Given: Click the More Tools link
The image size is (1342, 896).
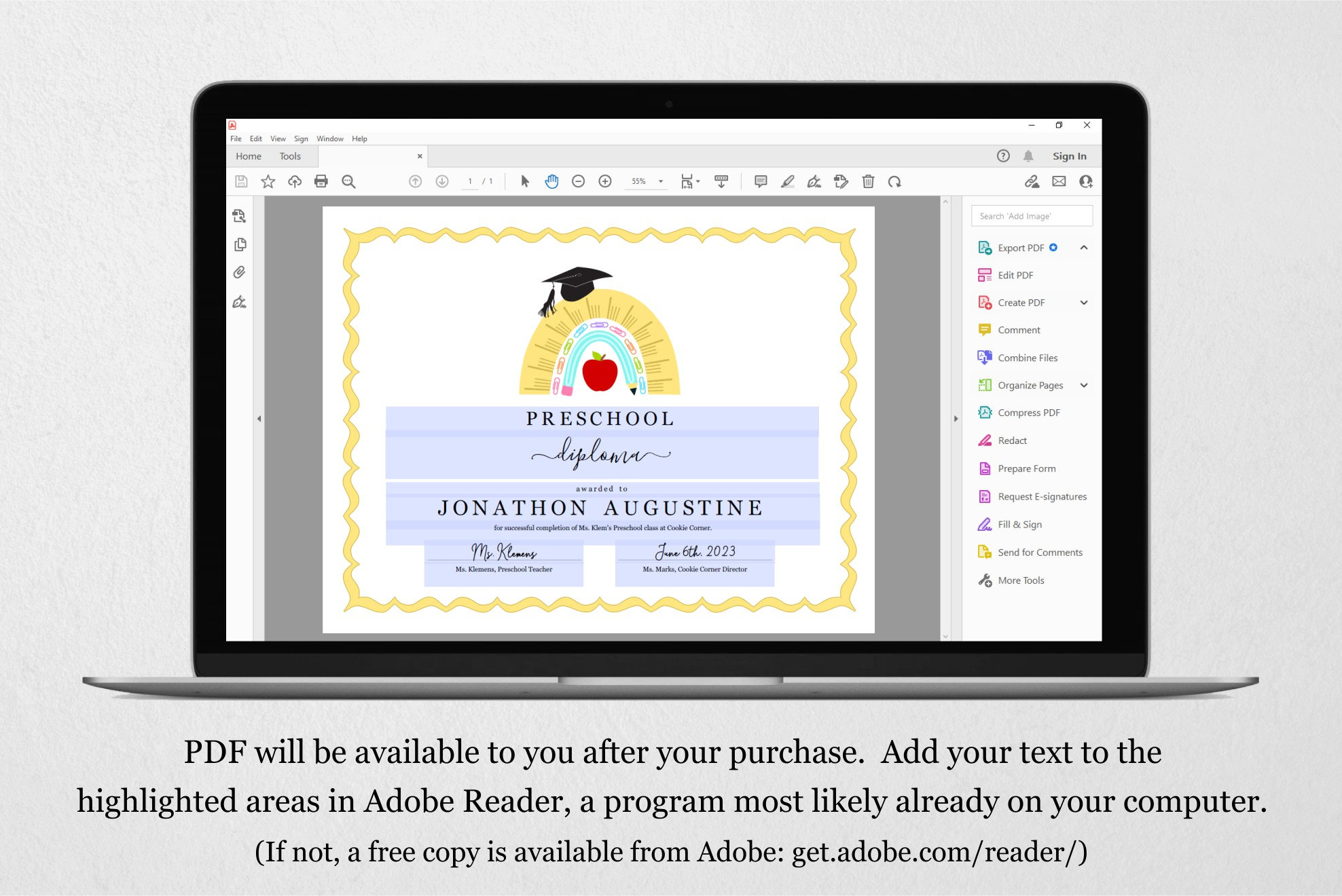Looking at the screenshot, I should click(1020, 580).
